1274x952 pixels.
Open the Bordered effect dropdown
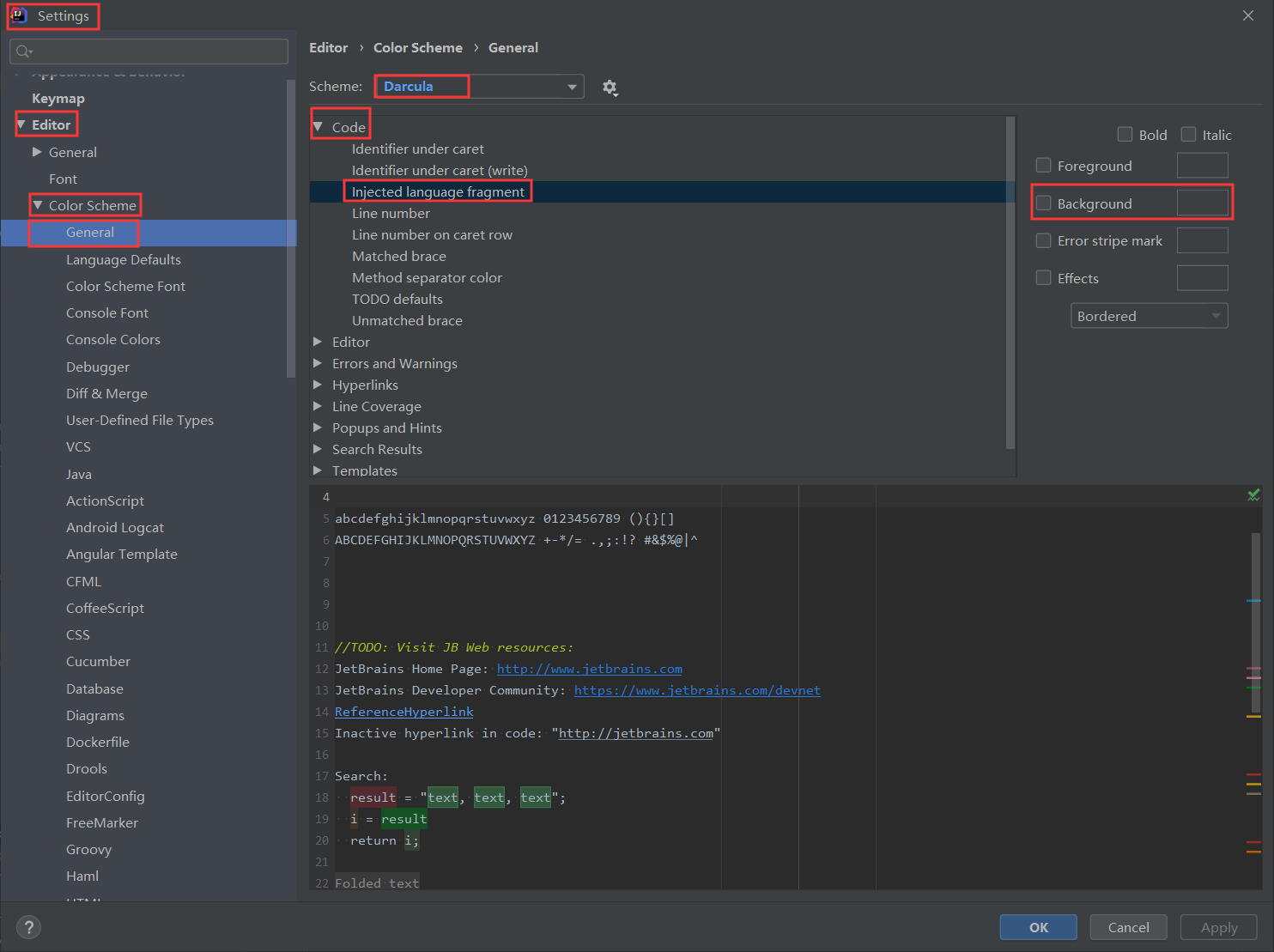(1149, 315)
